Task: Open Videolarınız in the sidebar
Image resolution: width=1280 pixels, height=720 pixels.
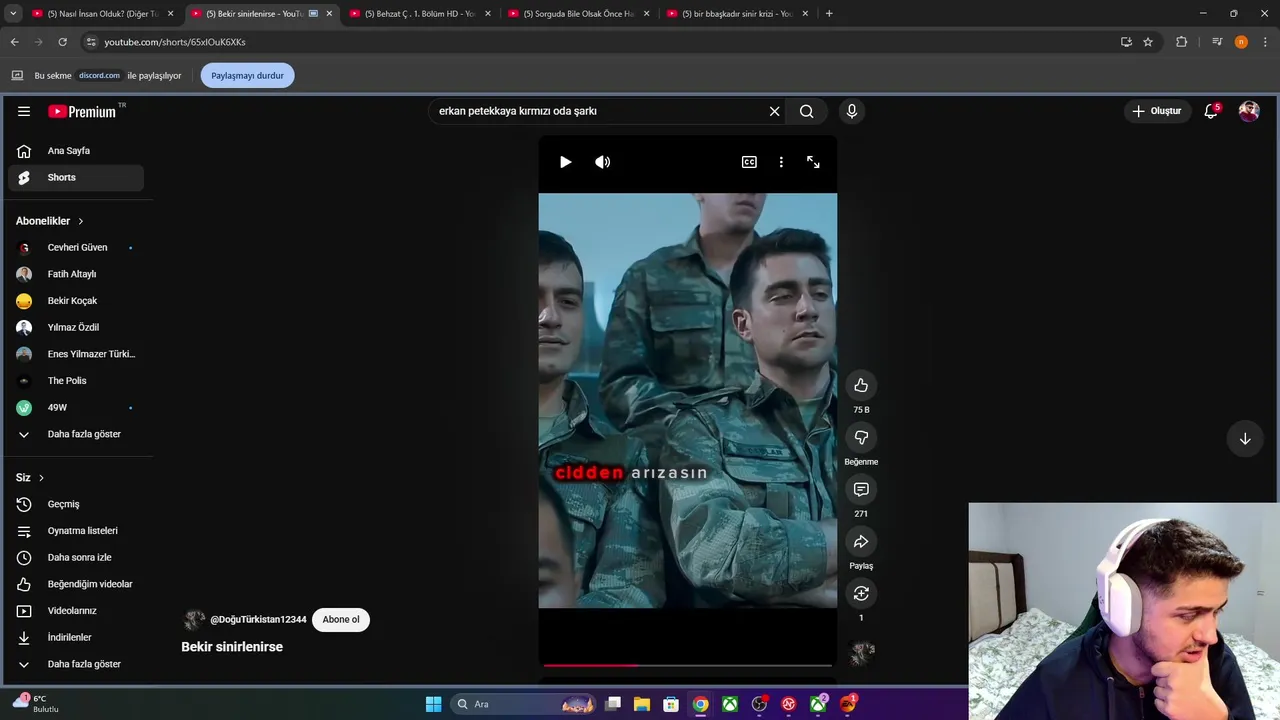Action: (x=76, y=611)
